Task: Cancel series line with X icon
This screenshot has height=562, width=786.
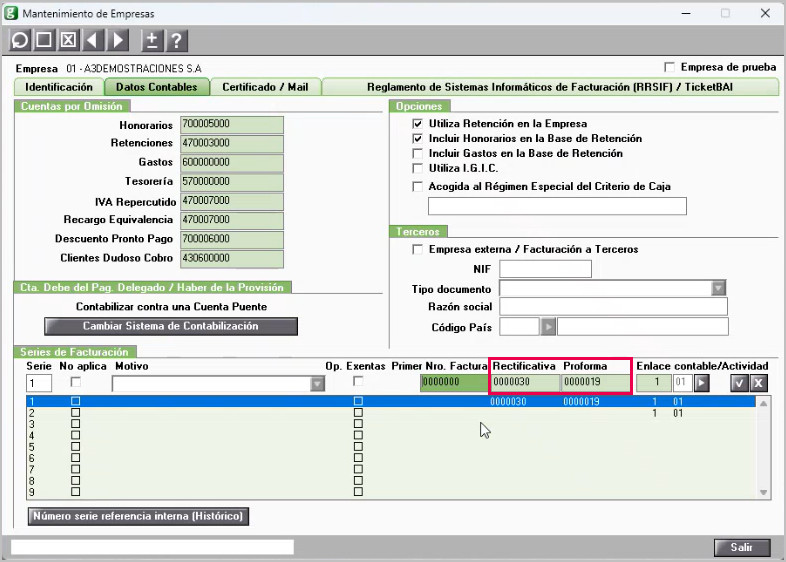Action: click(x=758, y=384)
